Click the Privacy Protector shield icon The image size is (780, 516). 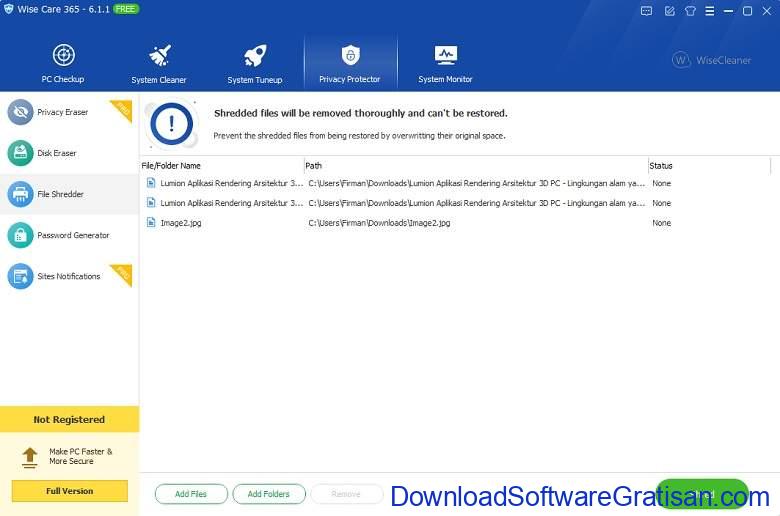tap(351, 55)
